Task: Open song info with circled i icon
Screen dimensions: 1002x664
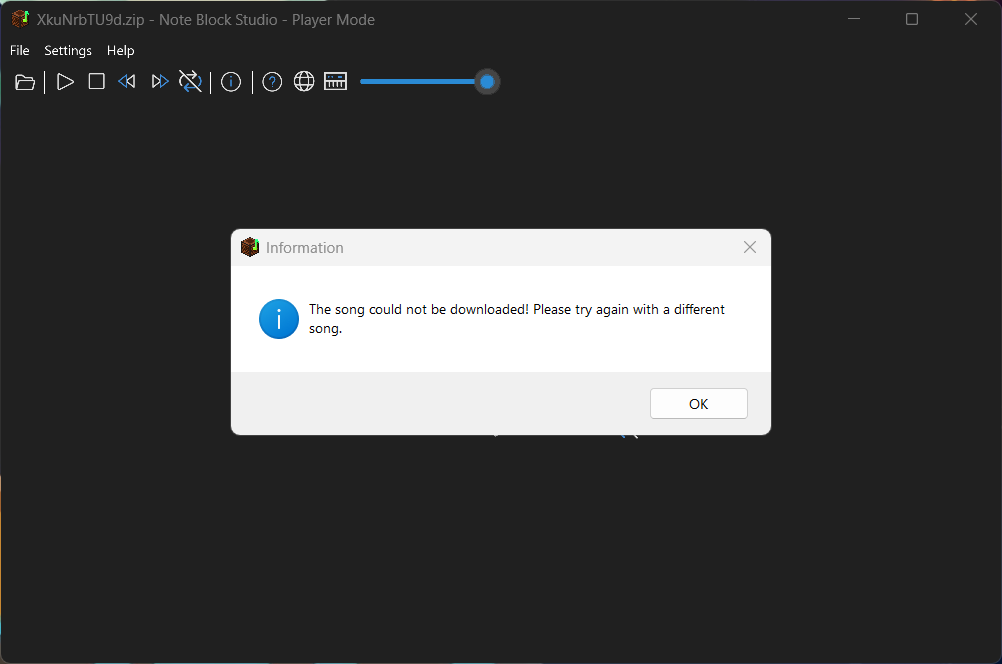Action: pos(231,82)
